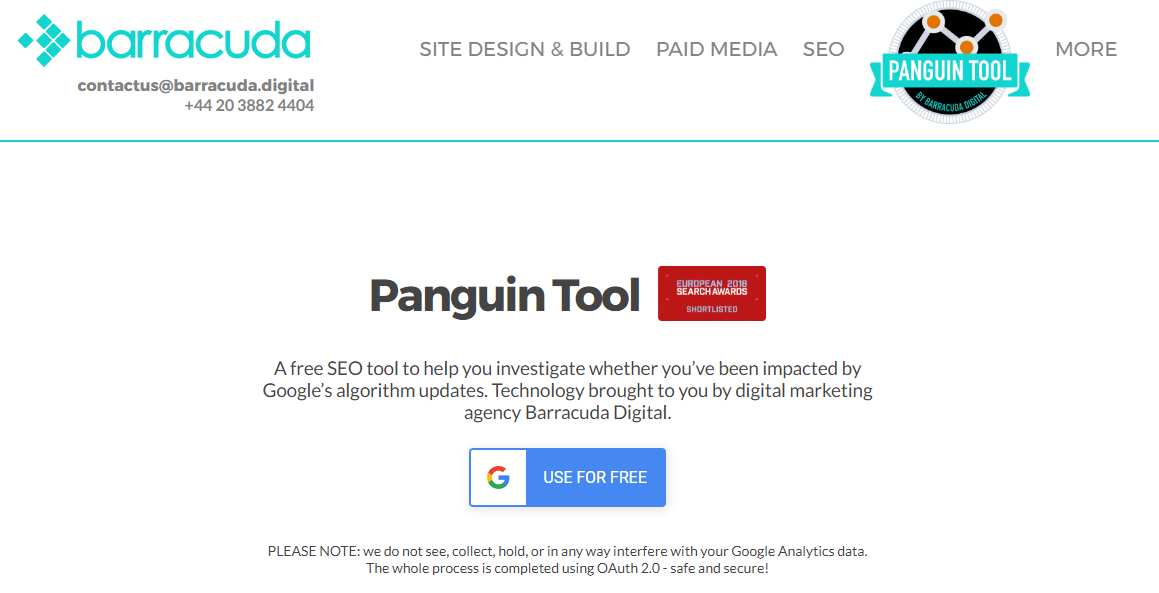
Task: Click the Shortlisted label on the red badge
Action: point(712,309)
